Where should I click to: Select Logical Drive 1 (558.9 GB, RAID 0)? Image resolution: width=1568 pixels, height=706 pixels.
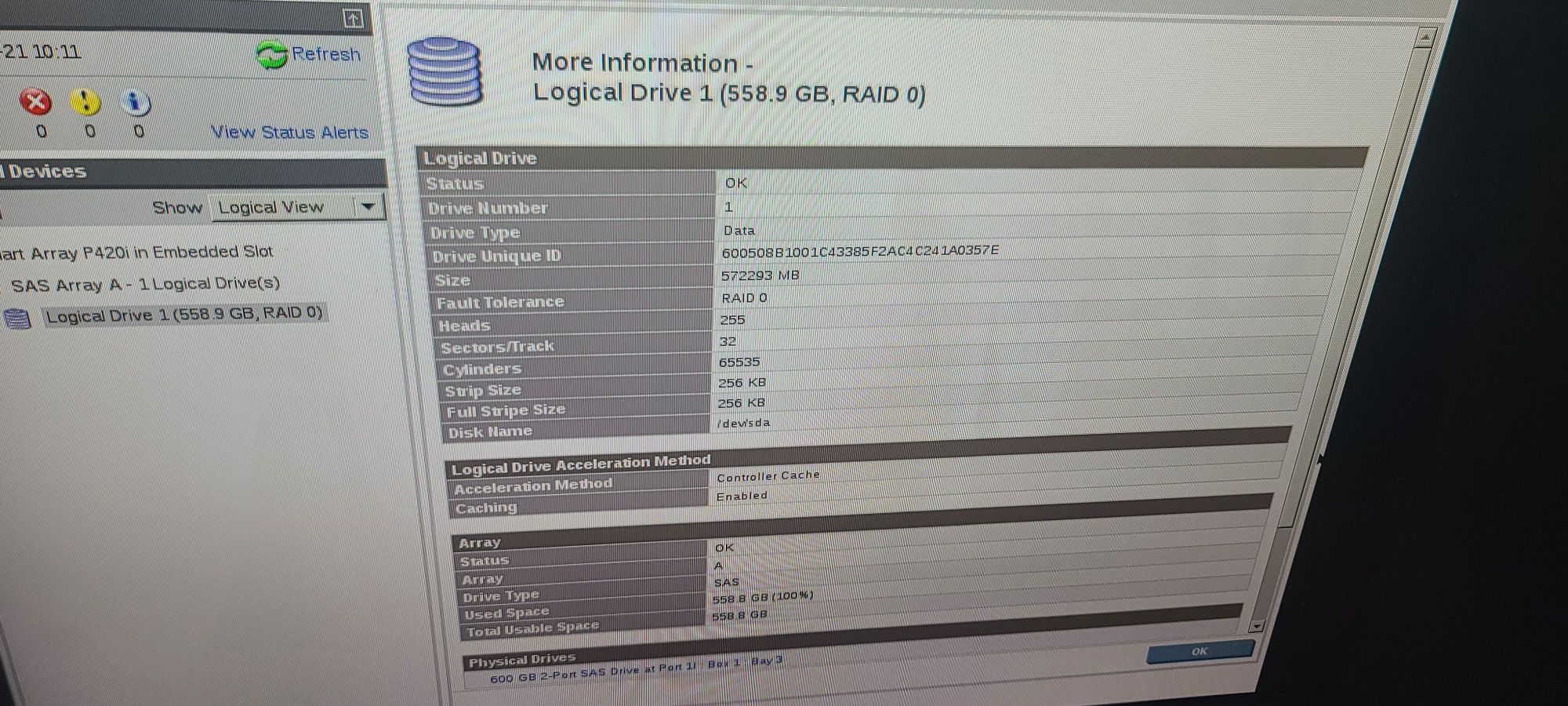(x=184, y=315)
